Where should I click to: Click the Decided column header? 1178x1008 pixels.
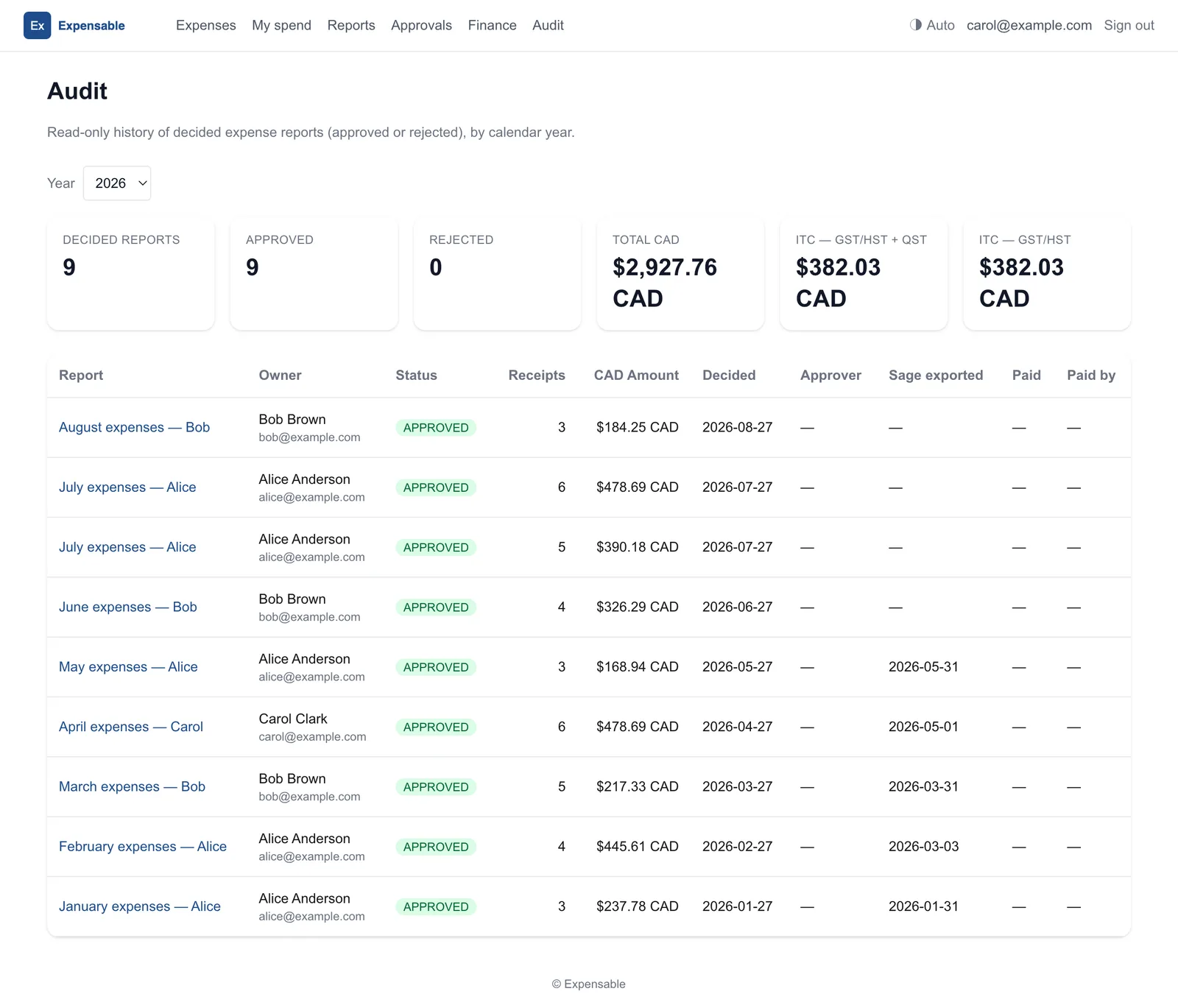tap(729, 376)
